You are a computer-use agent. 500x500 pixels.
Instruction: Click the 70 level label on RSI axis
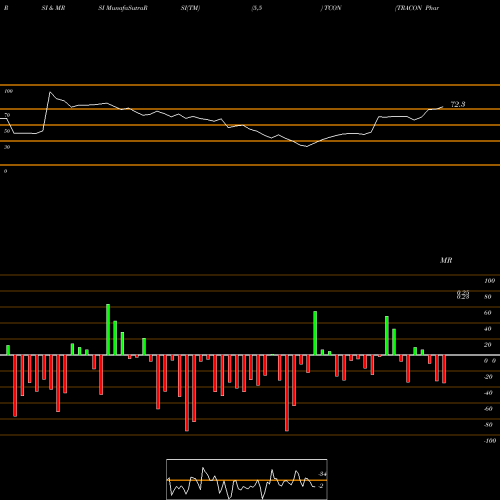(7, 115)
